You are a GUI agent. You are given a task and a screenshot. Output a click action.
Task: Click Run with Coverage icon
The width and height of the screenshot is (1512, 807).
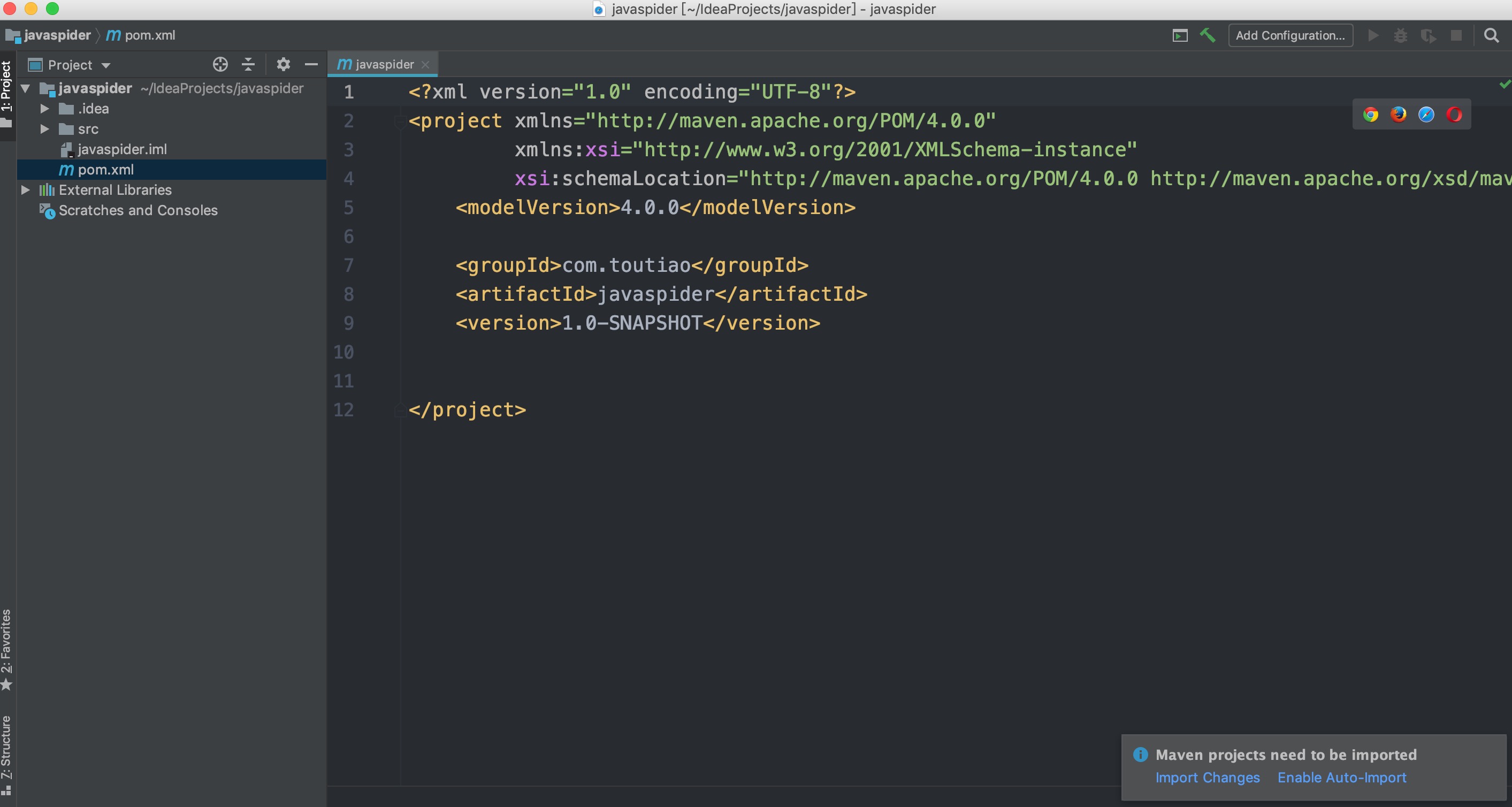pos(1428,36)
